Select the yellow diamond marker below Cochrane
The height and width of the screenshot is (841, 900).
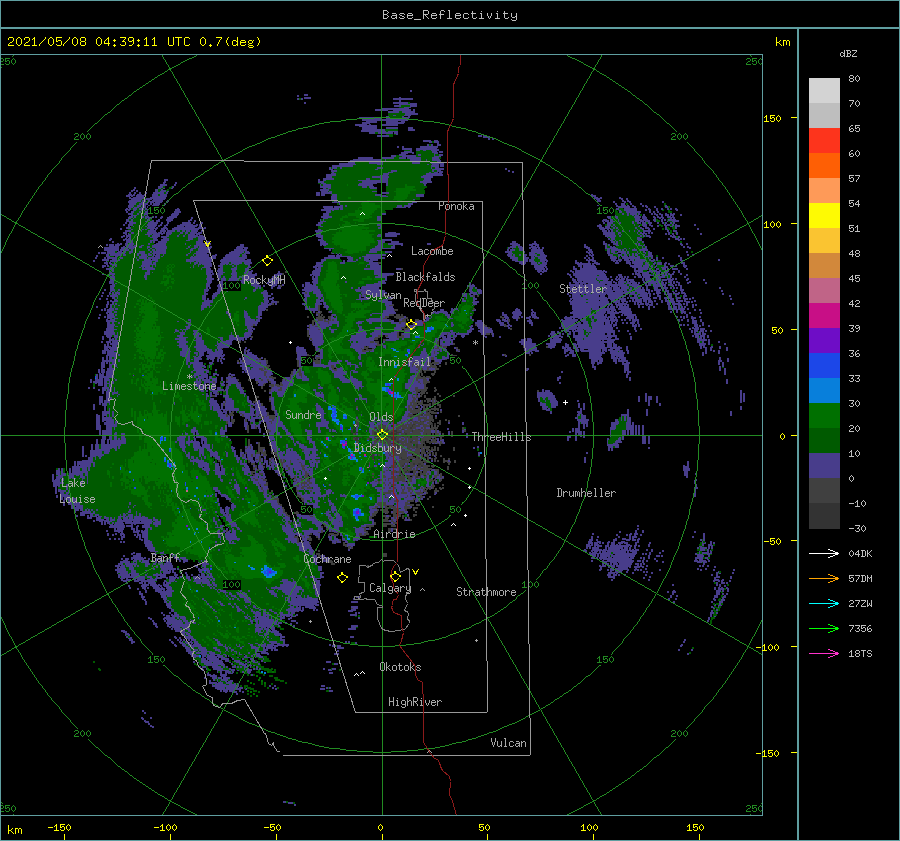[x=342, y=578]
